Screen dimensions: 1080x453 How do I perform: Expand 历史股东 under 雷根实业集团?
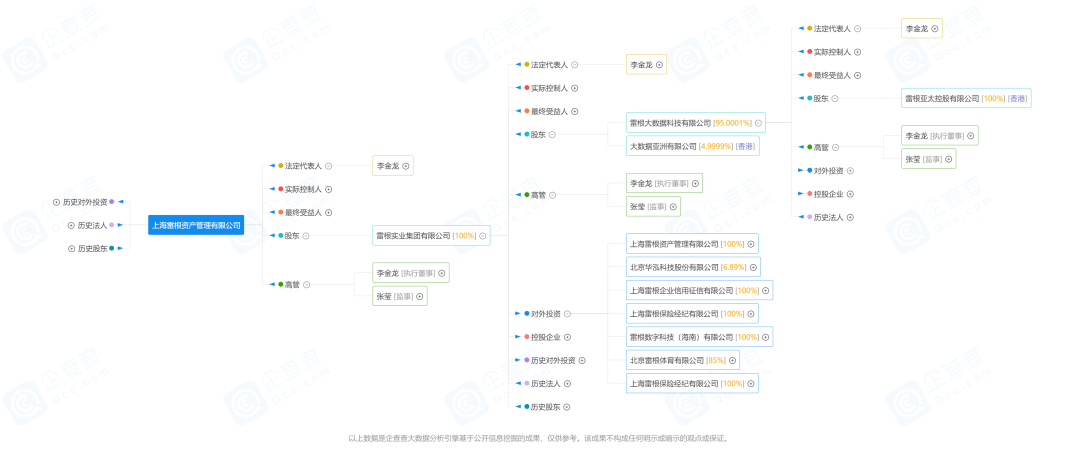click(x=567, y=407)
